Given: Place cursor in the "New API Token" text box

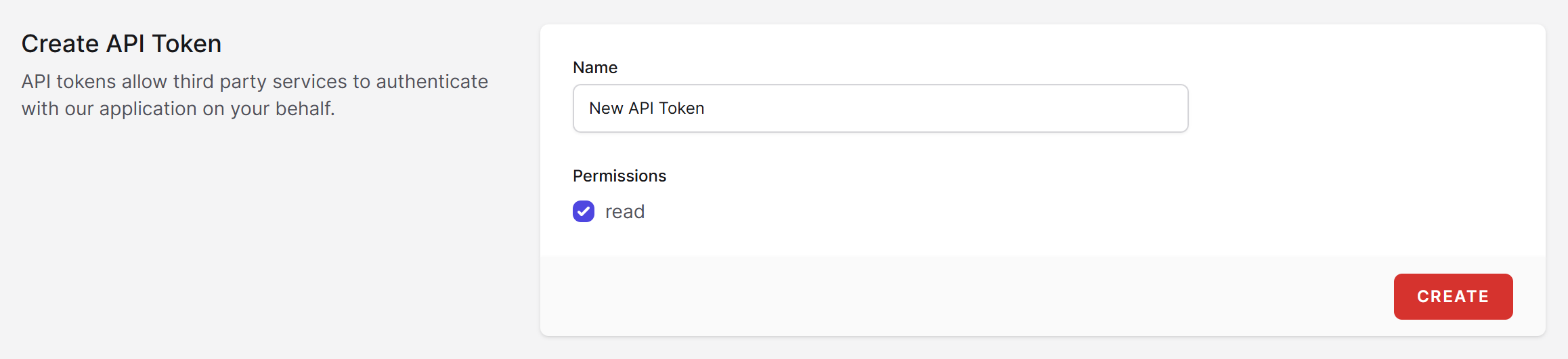Looking at the screenshot, I should pyautogui.click(x=880, y=108).
